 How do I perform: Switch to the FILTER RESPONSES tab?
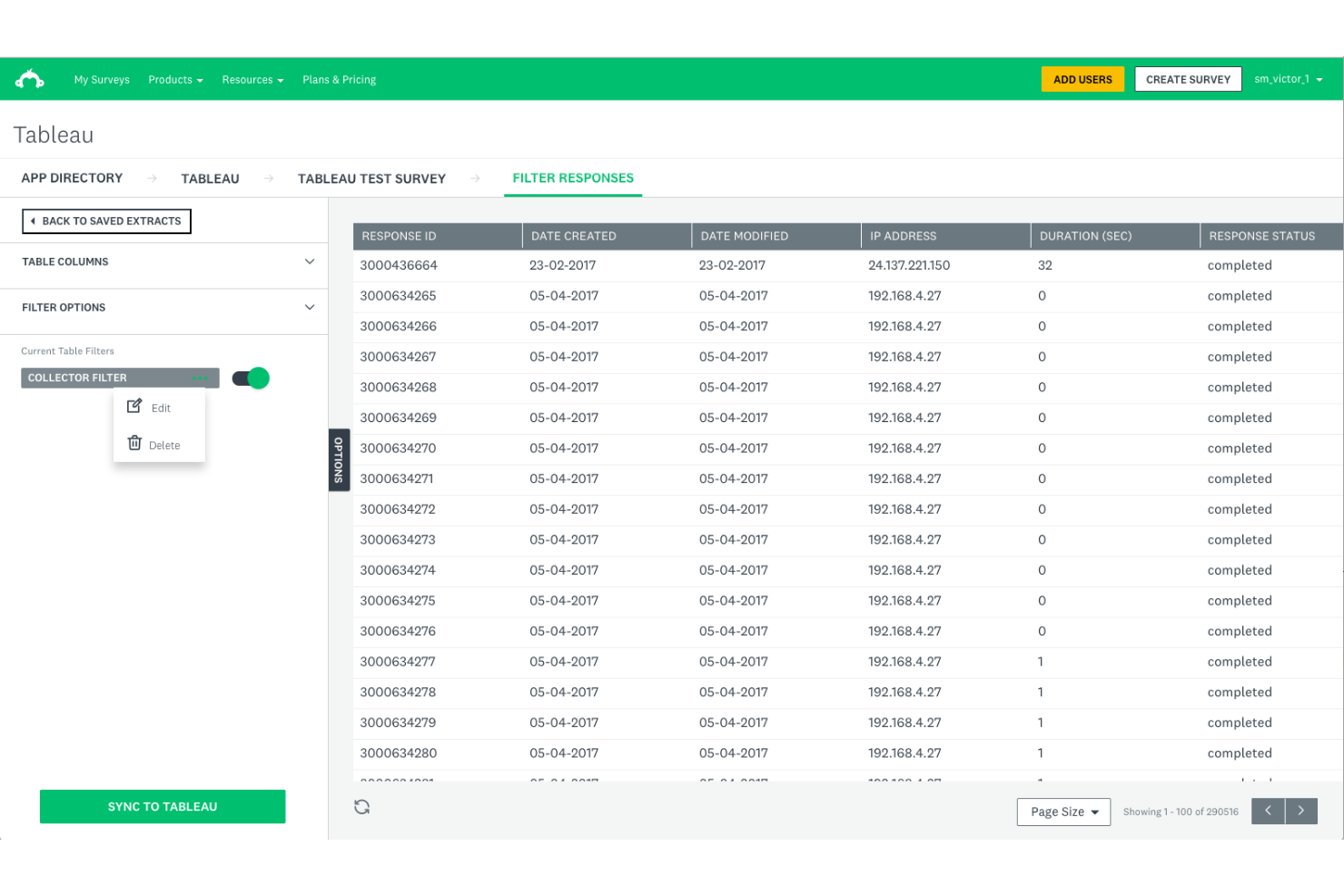pos(572,178)
